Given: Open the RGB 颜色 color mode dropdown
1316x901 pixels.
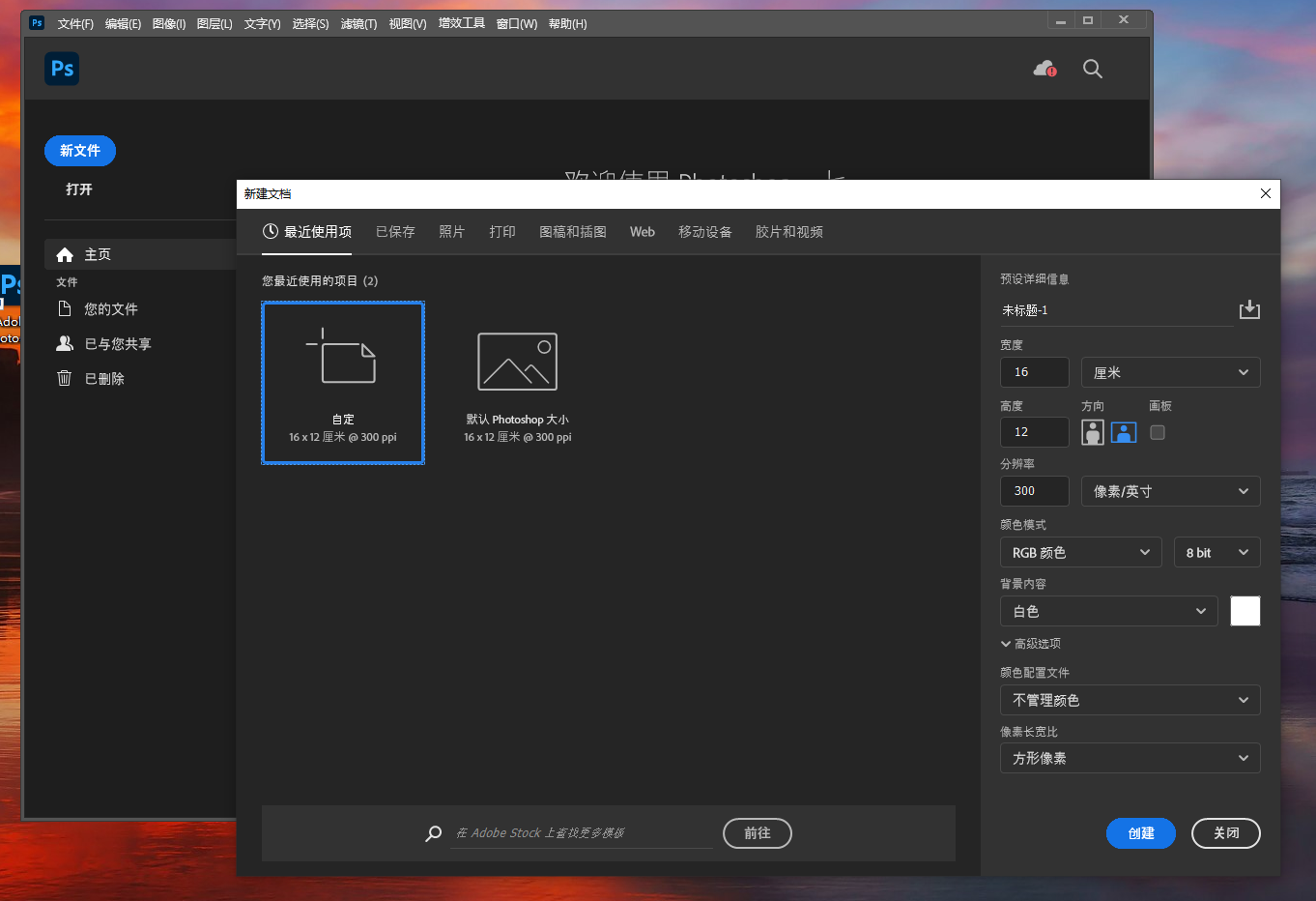Looking at the screenshot, I should coord(1080,552).
